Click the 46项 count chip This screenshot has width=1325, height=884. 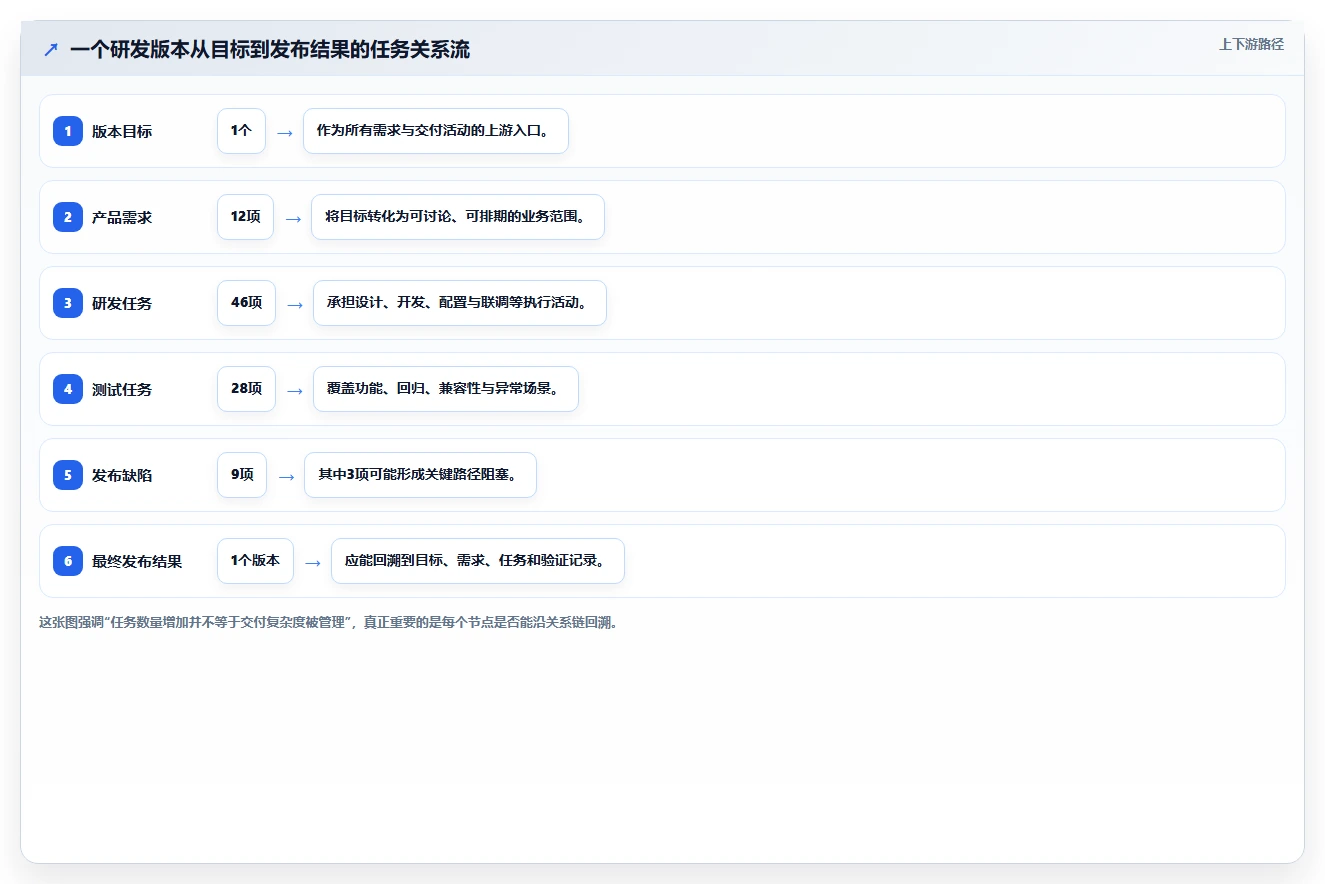point(246,303)
